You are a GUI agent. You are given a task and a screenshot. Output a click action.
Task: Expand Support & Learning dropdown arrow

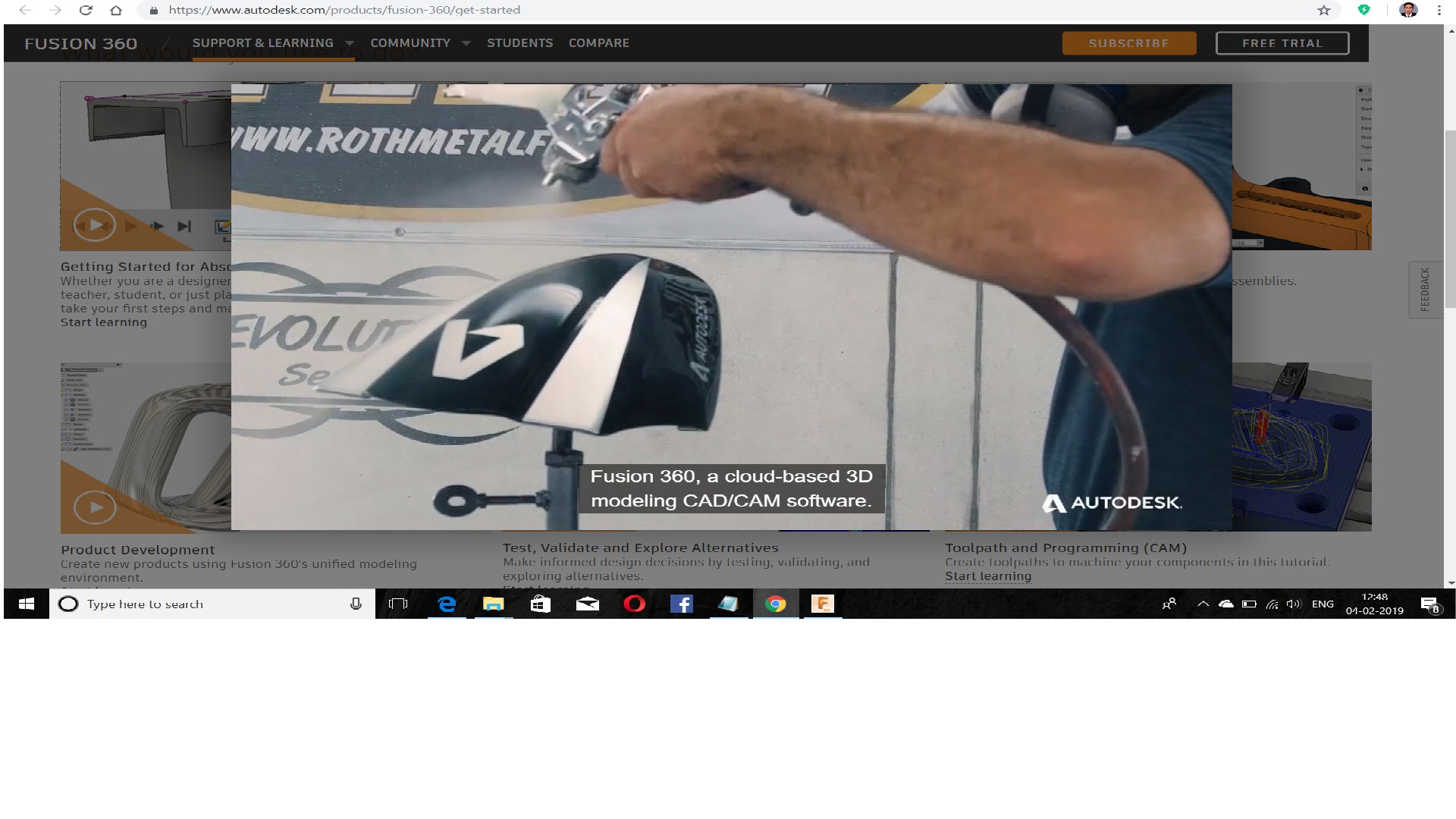(x=350, y=43)
